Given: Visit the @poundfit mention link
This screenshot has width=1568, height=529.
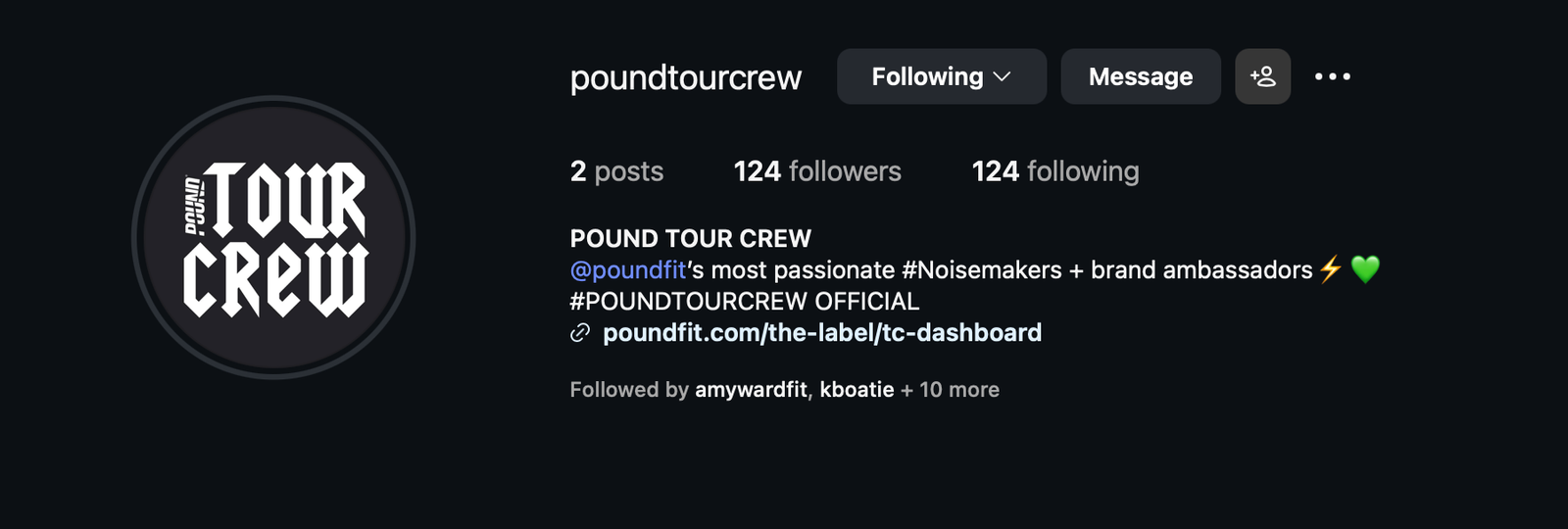Looking at the screenshot, I should (x=628, y=269).
